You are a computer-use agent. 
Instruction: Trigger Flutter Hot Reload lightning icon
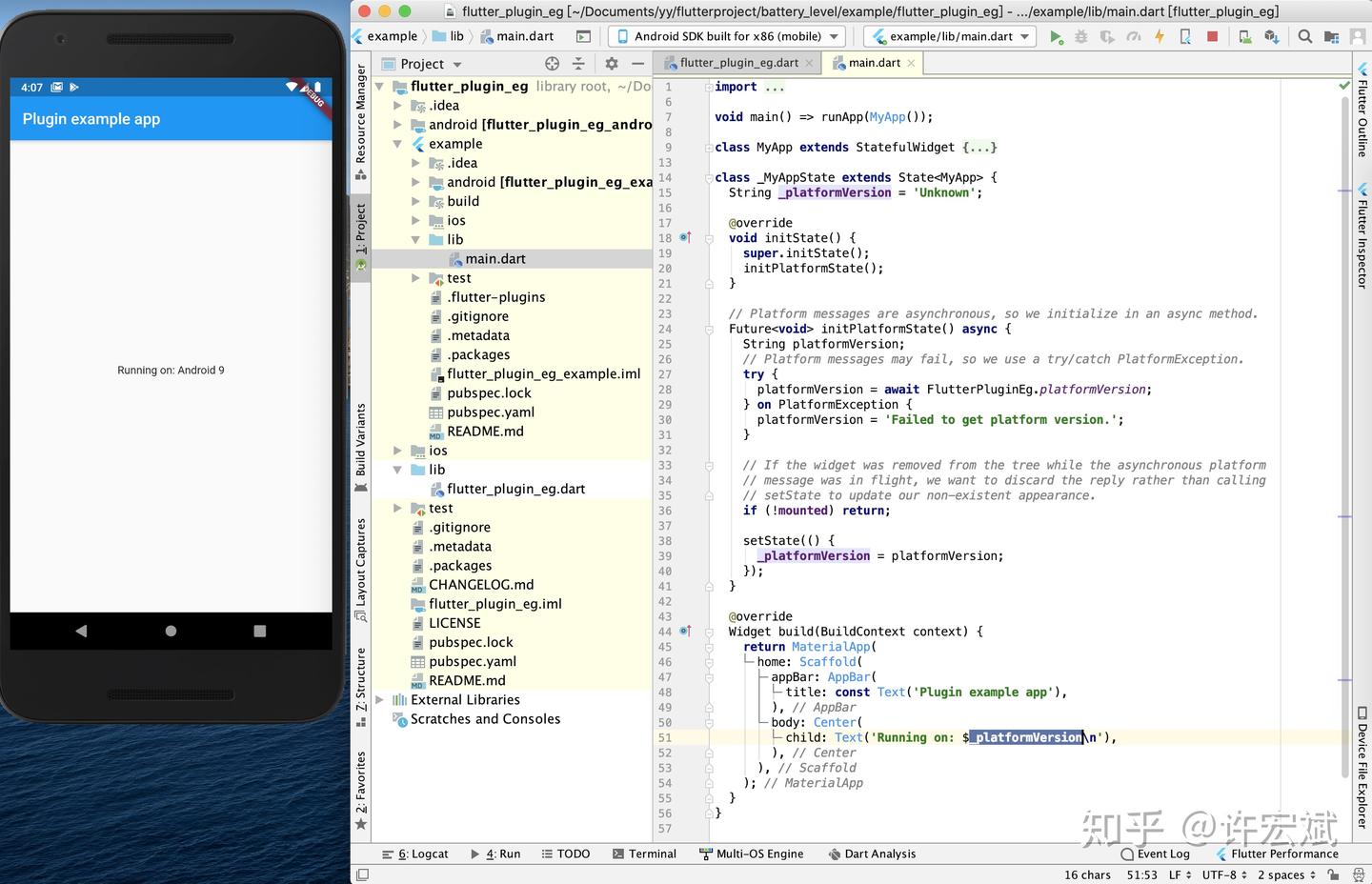tap(1159, 36)
